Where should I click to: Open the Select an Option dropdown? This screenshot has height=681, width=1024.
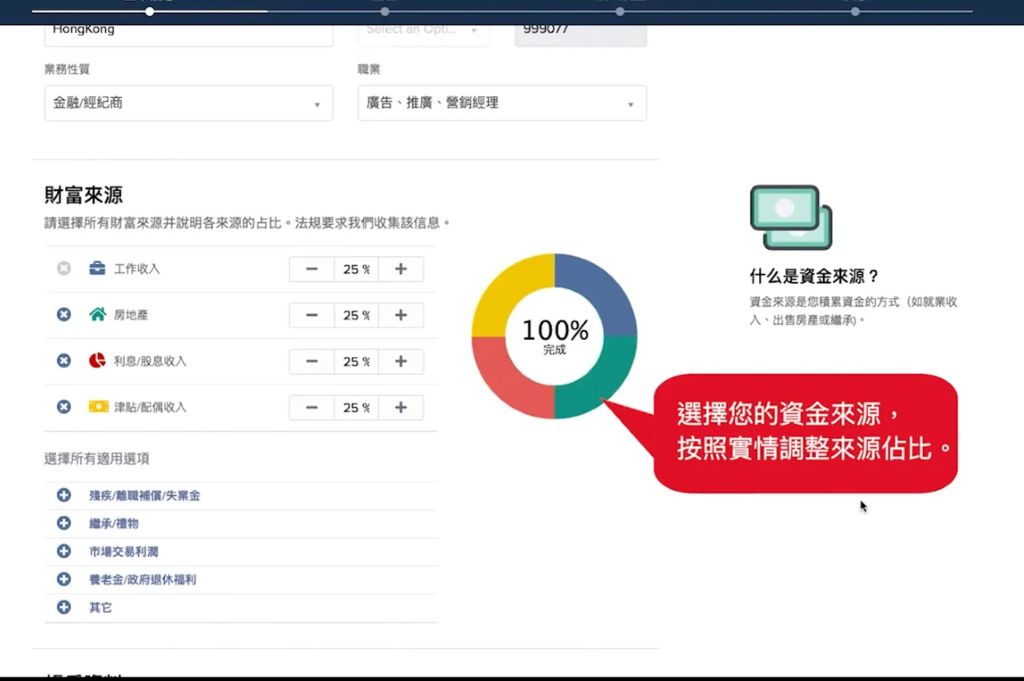[424, 30]
